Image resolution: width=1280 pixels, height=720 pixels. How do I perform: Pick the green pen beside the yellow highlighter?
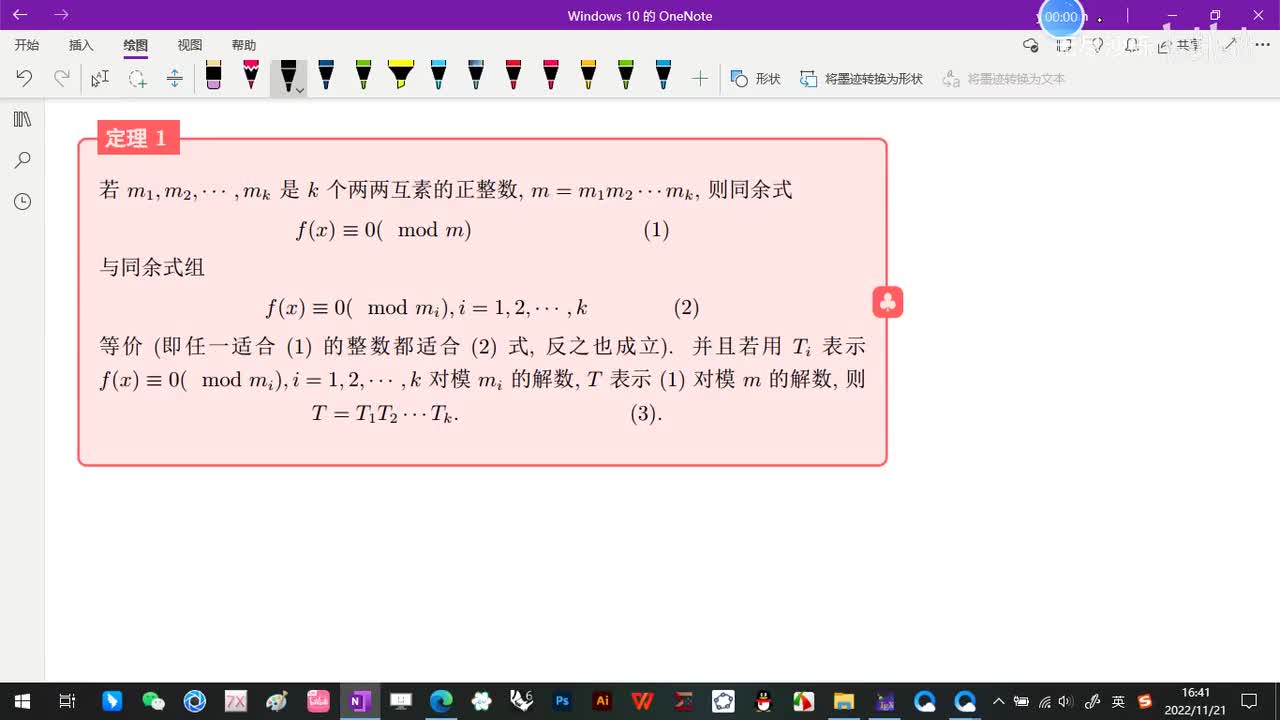click(x=363, y=75)
